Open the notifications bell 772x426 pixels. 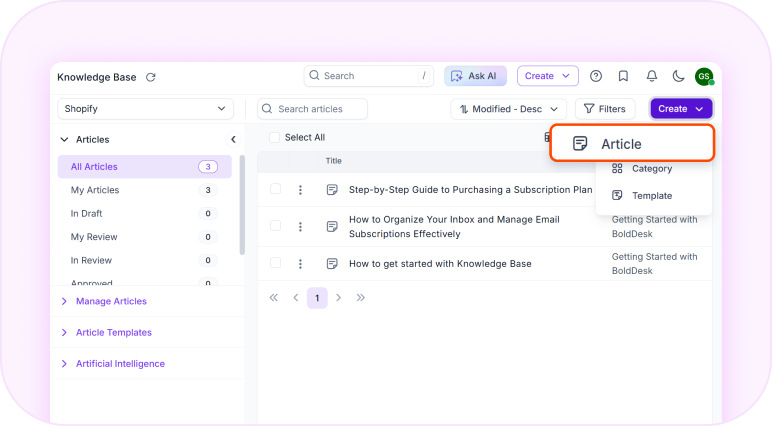[x=651, y=76]
